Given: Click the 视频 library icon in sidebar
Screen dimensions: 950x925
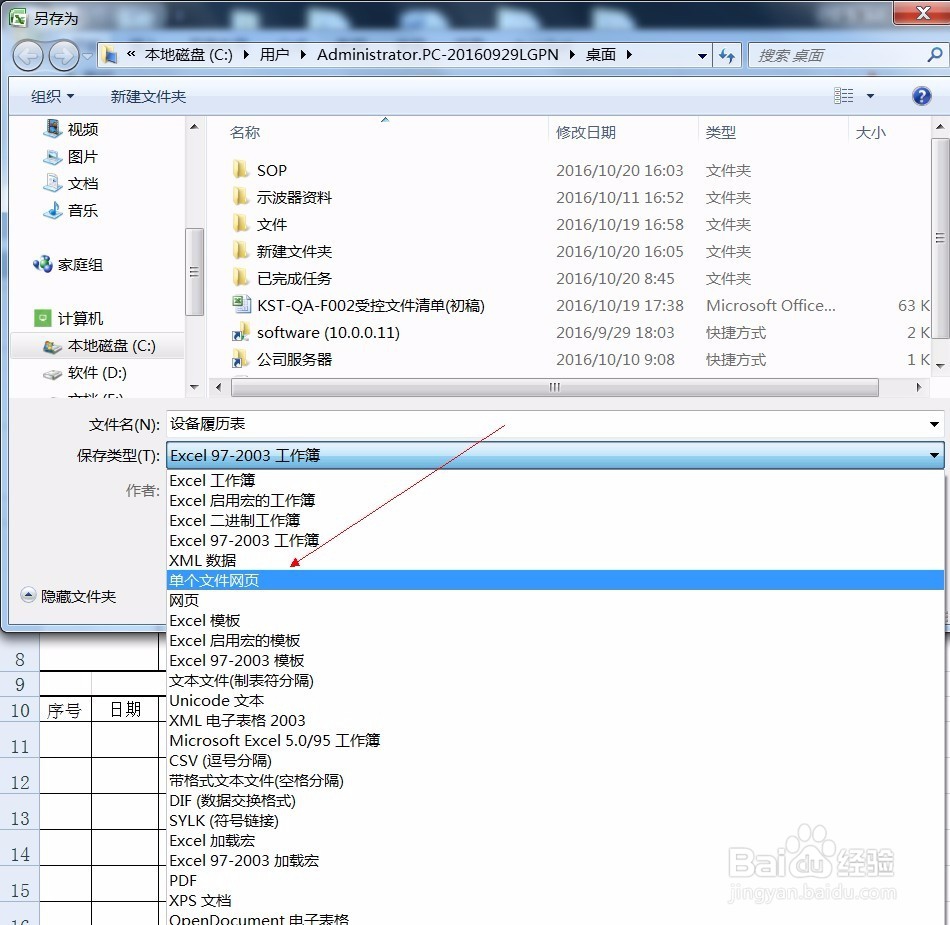Looking at the screenshot, I should [x=53, y=128].
